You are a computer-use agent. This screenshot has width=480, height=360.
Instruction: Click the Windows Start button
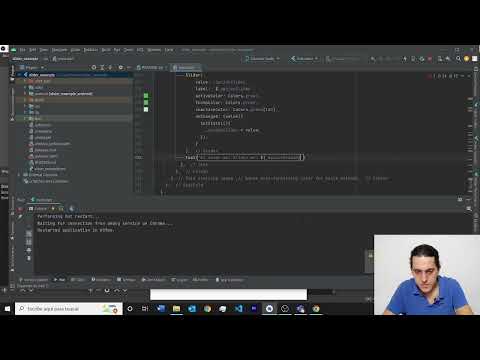tap(7, 309)
